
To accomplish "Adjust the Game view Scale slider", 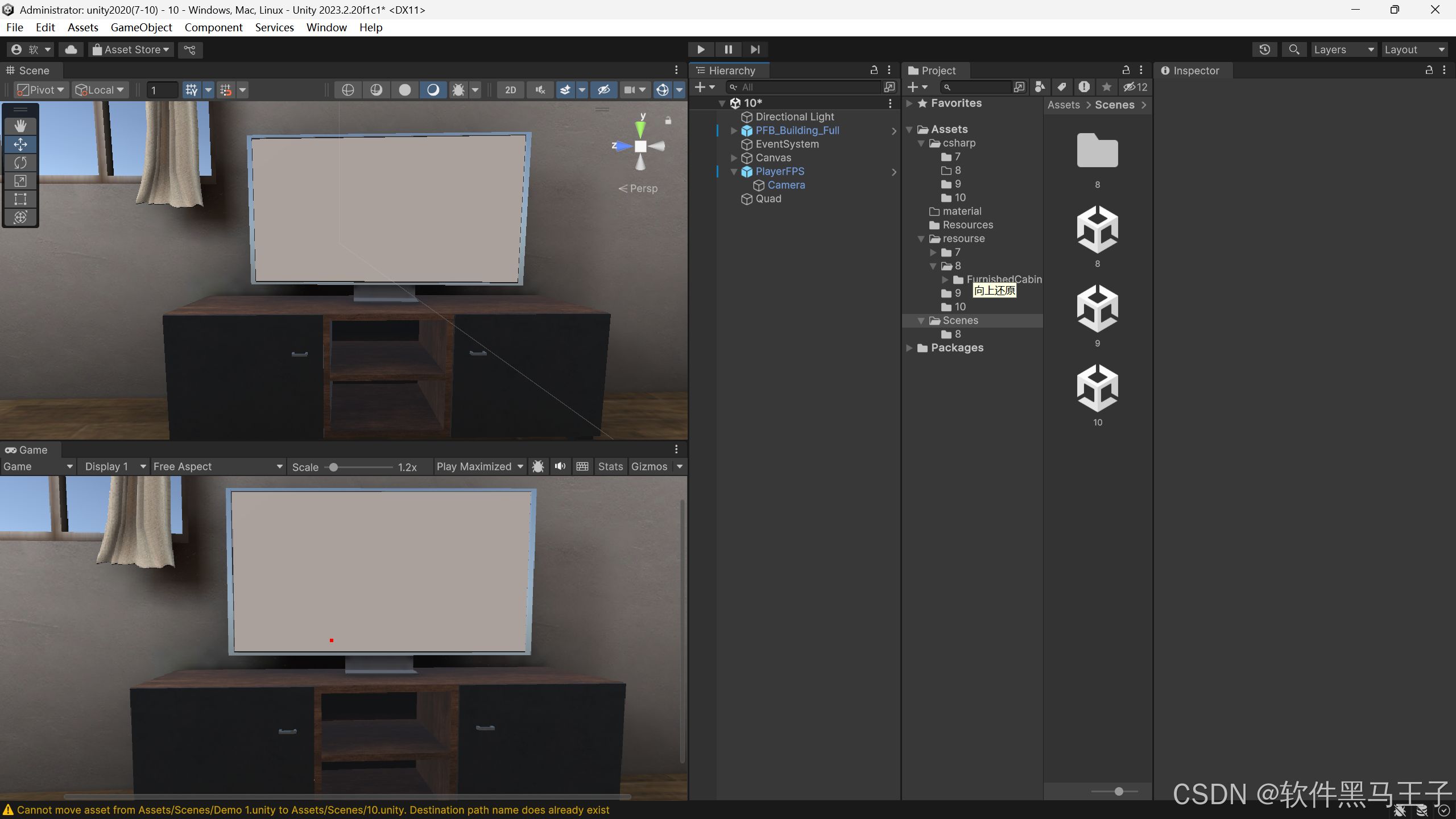I will pyautogui.click(x=334, y=467).
